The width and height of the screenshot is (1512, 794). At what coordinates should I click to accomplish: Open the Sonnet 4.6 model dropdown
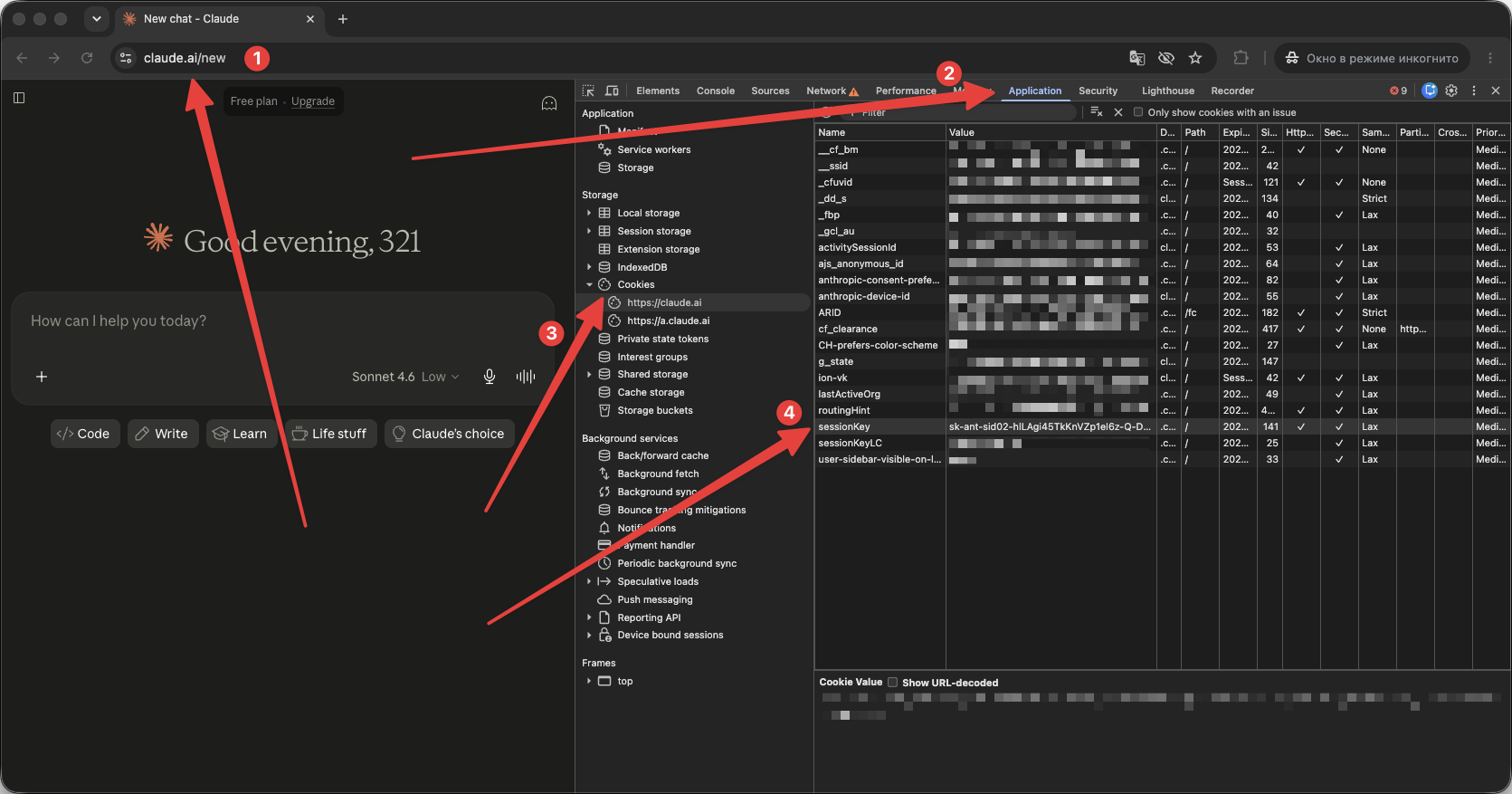pyautogui.click(x=405, y=377)
